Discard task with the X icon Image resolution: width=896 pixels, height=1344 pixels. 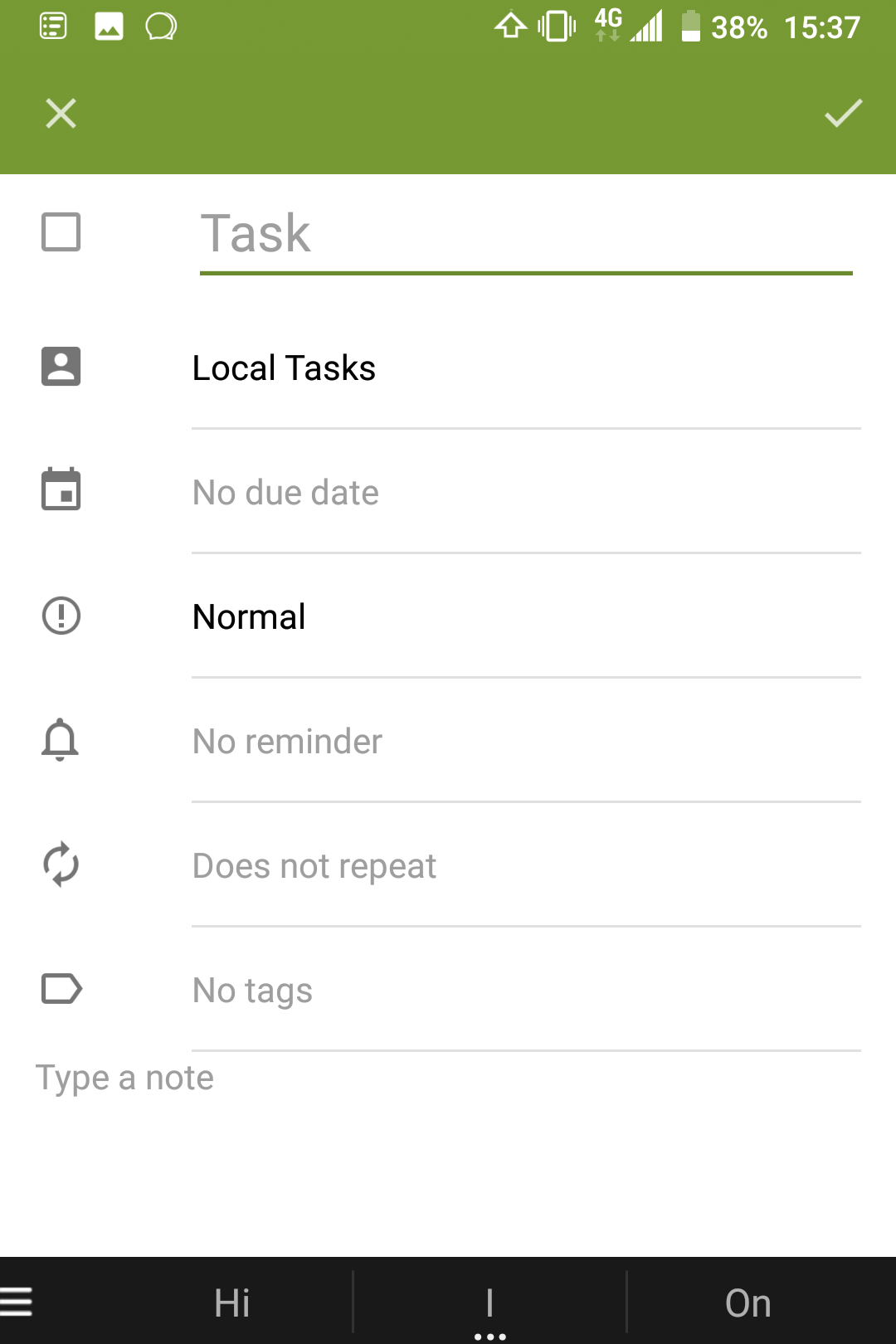click(x=61, y=114)
